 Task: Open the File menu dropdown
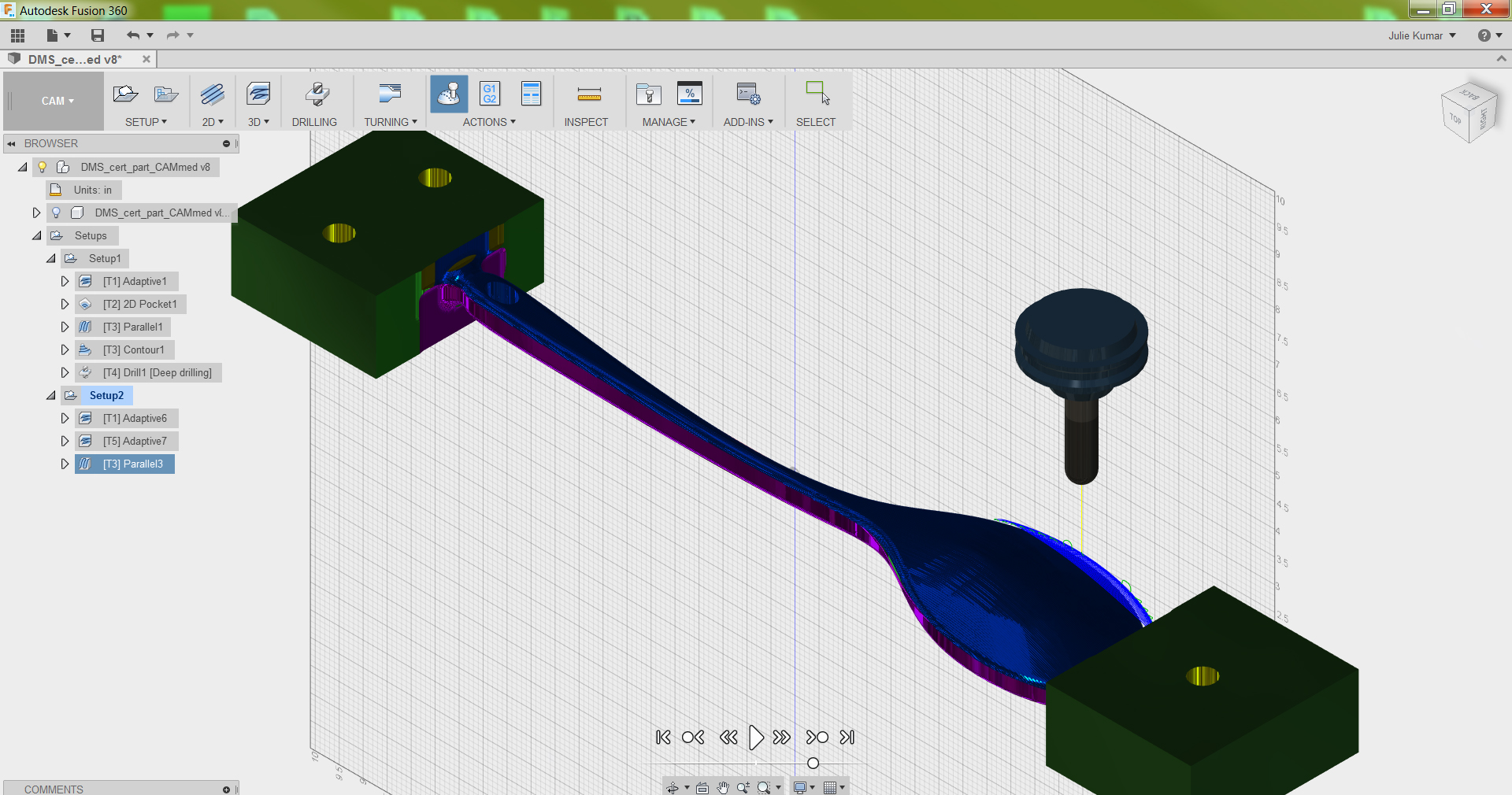coord(58,35)
